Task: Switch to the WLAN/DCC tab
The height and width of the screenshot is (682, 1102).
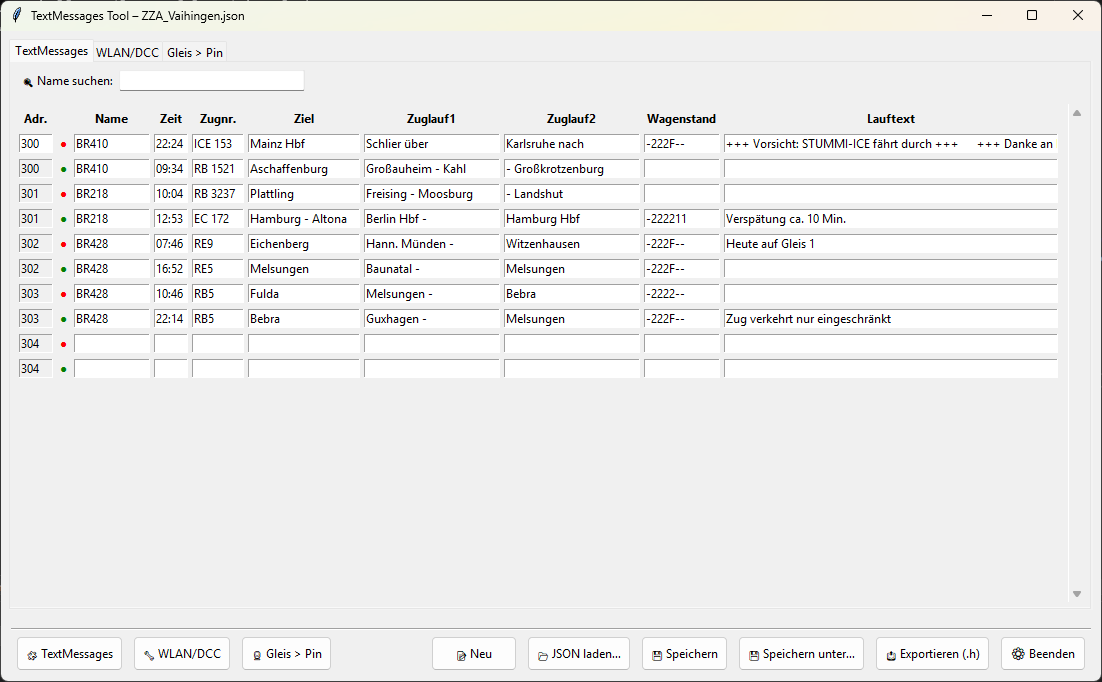Action: 128,53
